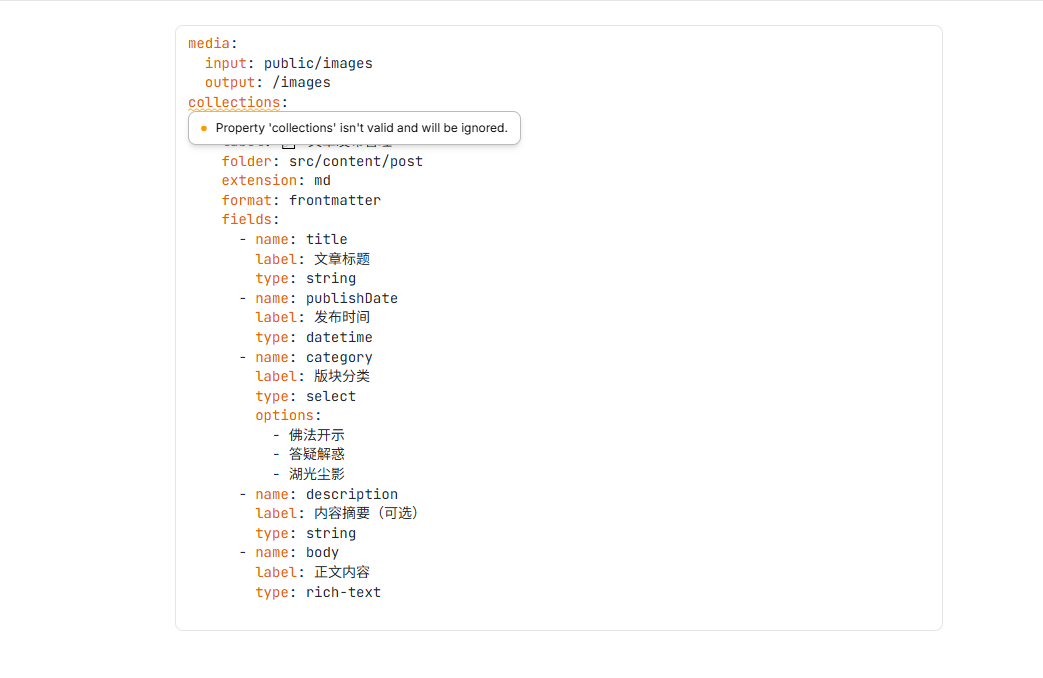Click the orange warning dot in tooltip
The image size is (1043, 678).
pos(204,128)
